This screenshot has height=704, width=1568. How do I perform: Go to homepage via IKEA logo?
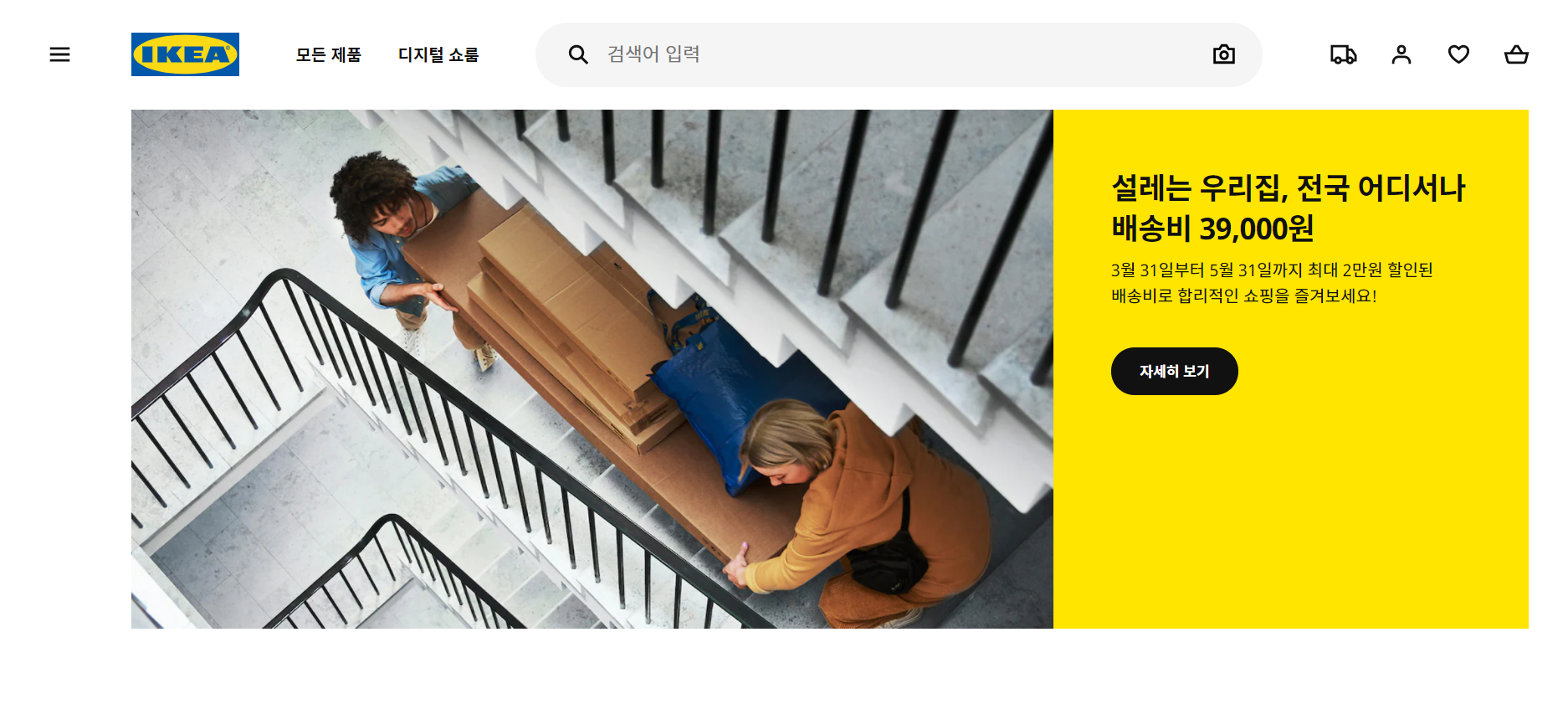[x=185, y=54]
